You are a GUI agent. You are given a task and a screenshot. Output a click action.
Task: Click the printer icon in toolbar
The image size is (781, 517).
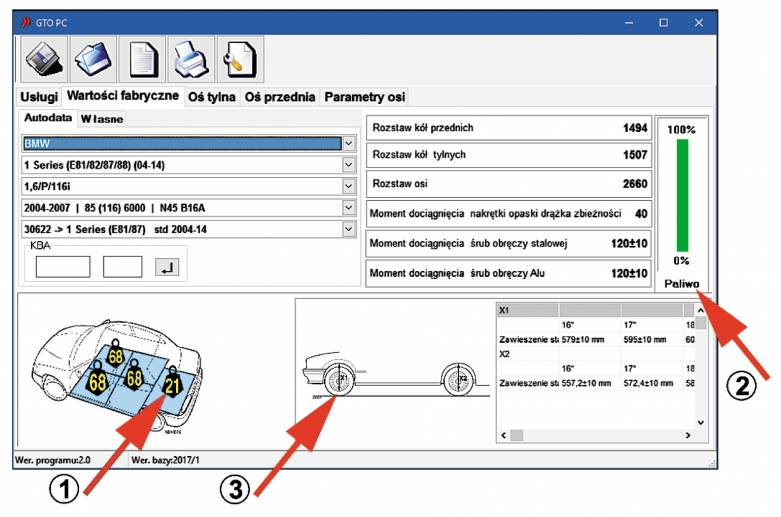pos(191,59)
